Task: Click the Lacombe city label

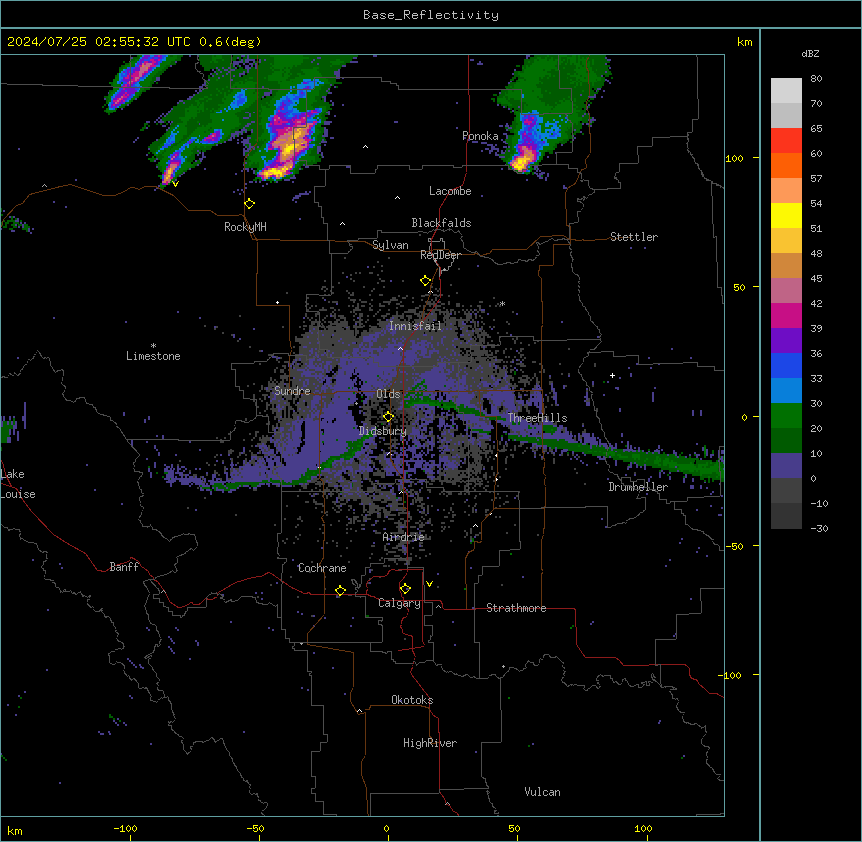Action: coord(450,191)
